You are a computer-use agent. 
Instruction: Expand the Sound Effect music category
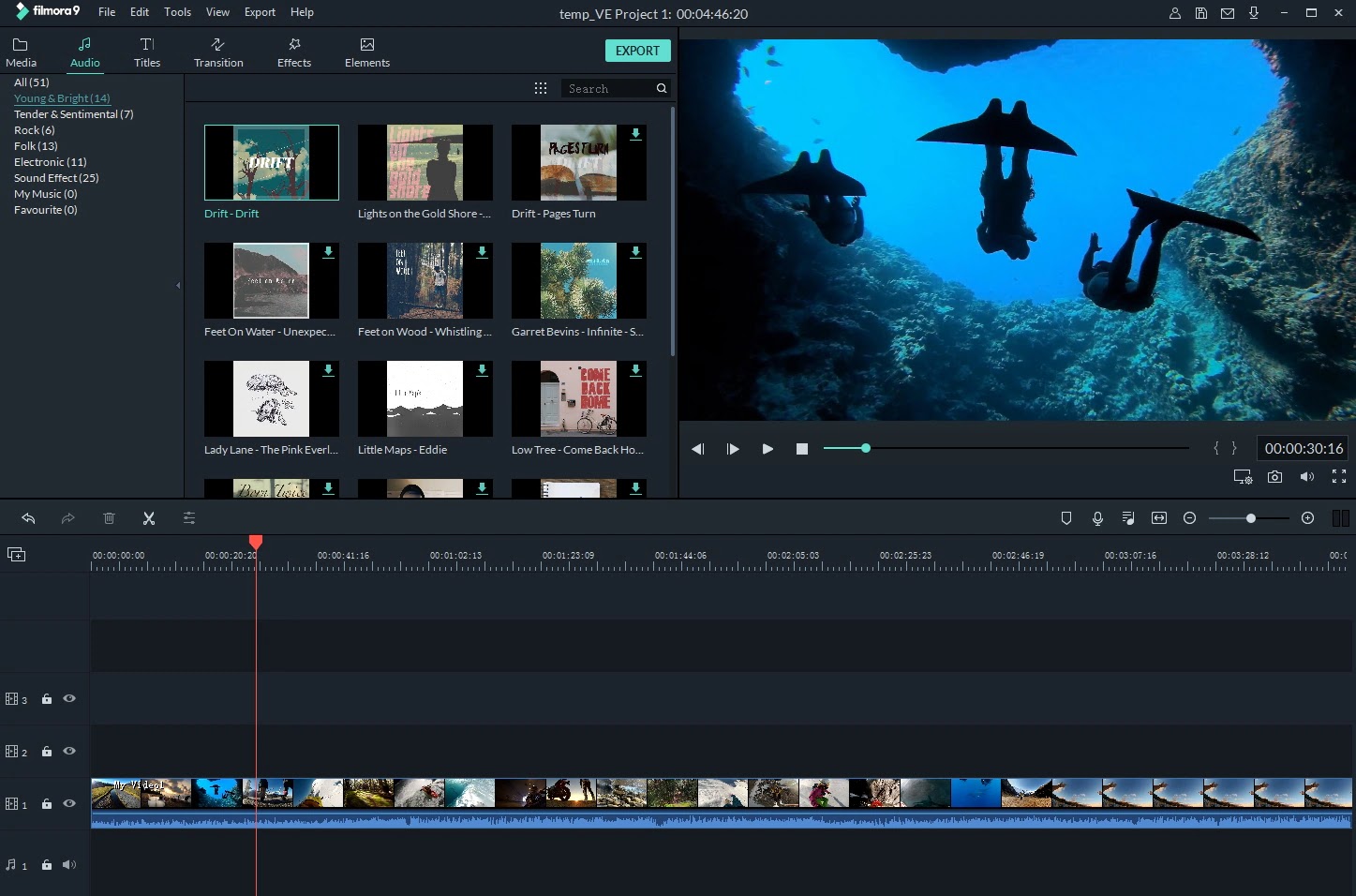(55, 177)
